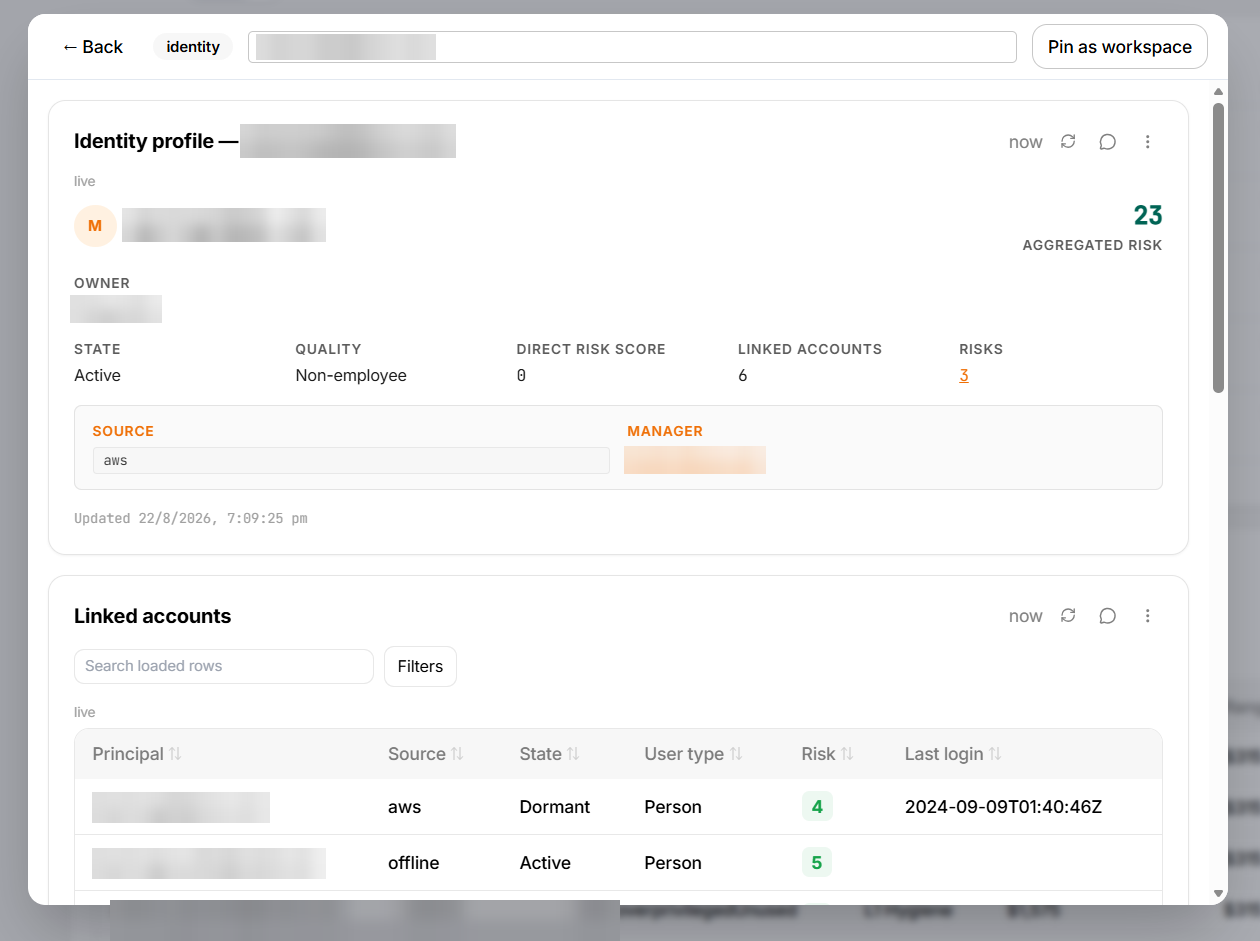Screen dimensions: 1260x941
Task: Sort table by State column
Action: click(x=550, y=754)
